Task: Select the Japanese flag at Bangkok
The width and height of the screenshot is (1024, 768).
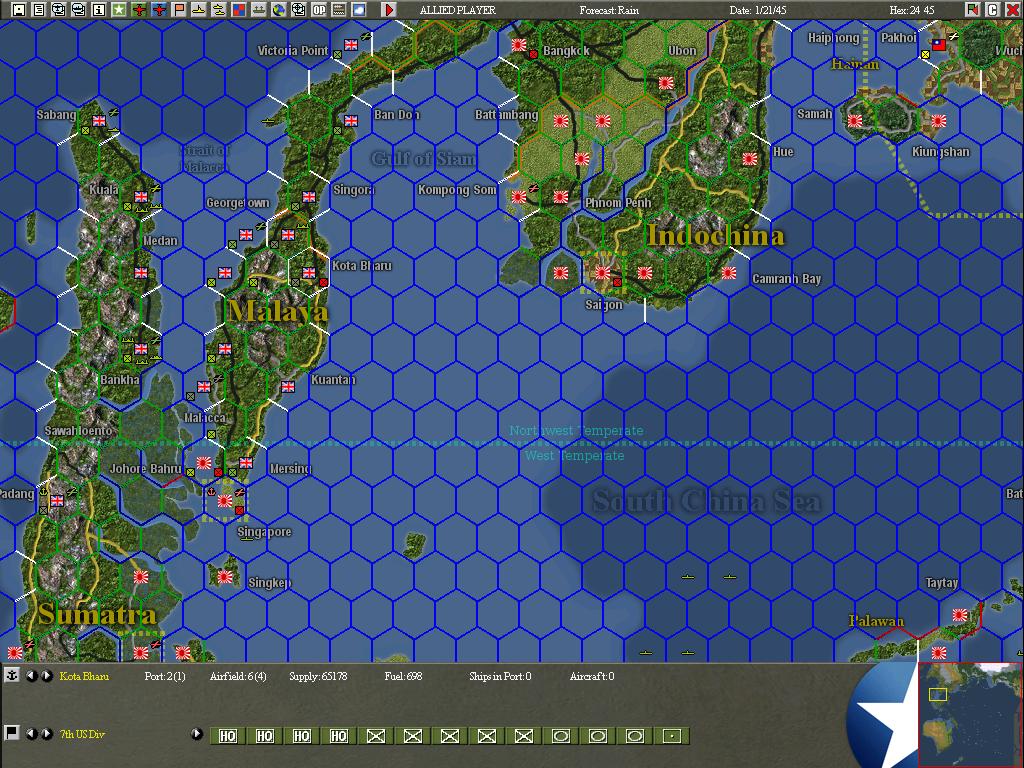Action: click(519, 44)
